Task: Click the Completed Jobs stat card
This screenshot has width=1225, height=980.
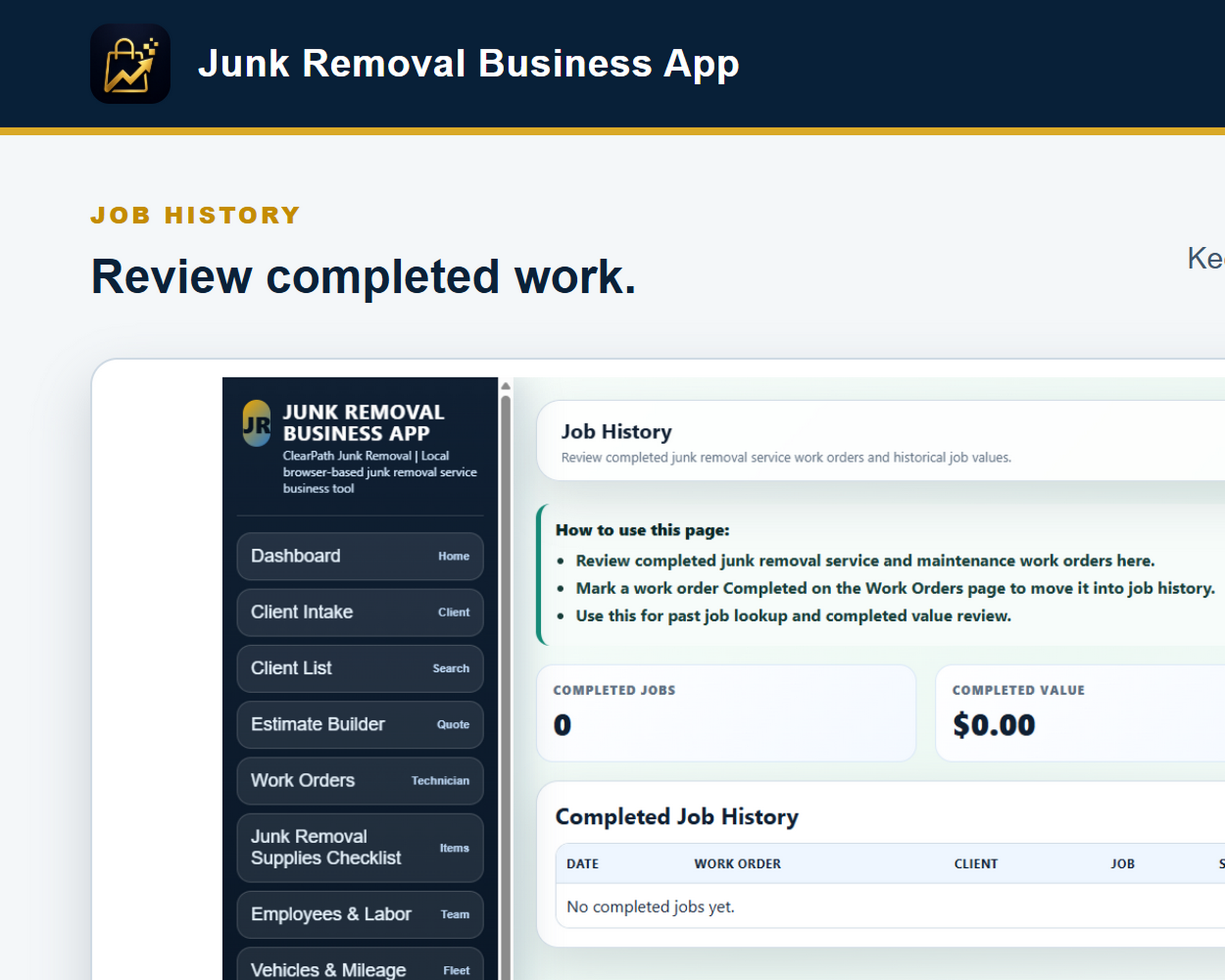Action: [726, 713]
